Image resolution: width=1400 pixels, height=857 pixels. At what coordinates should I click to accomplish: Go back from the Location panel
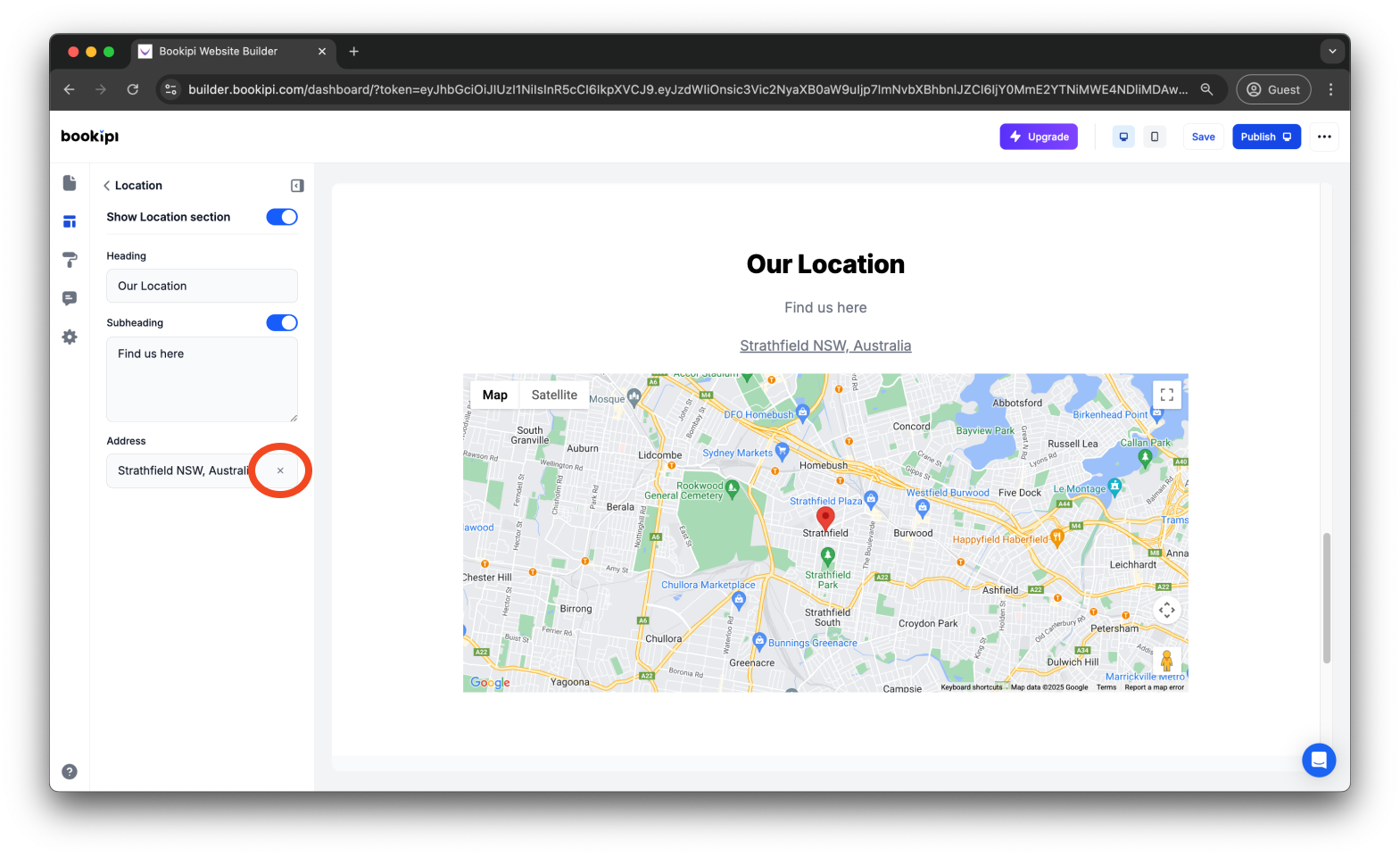(107, 186)
